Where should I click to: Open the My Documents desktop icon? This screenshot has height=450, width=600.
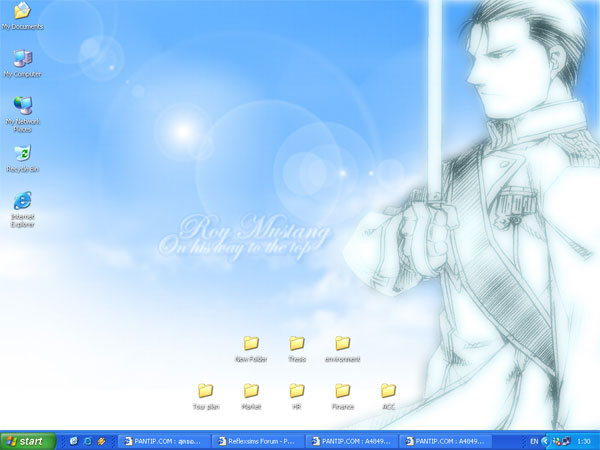pyautogui.click(x=22, y=16)
